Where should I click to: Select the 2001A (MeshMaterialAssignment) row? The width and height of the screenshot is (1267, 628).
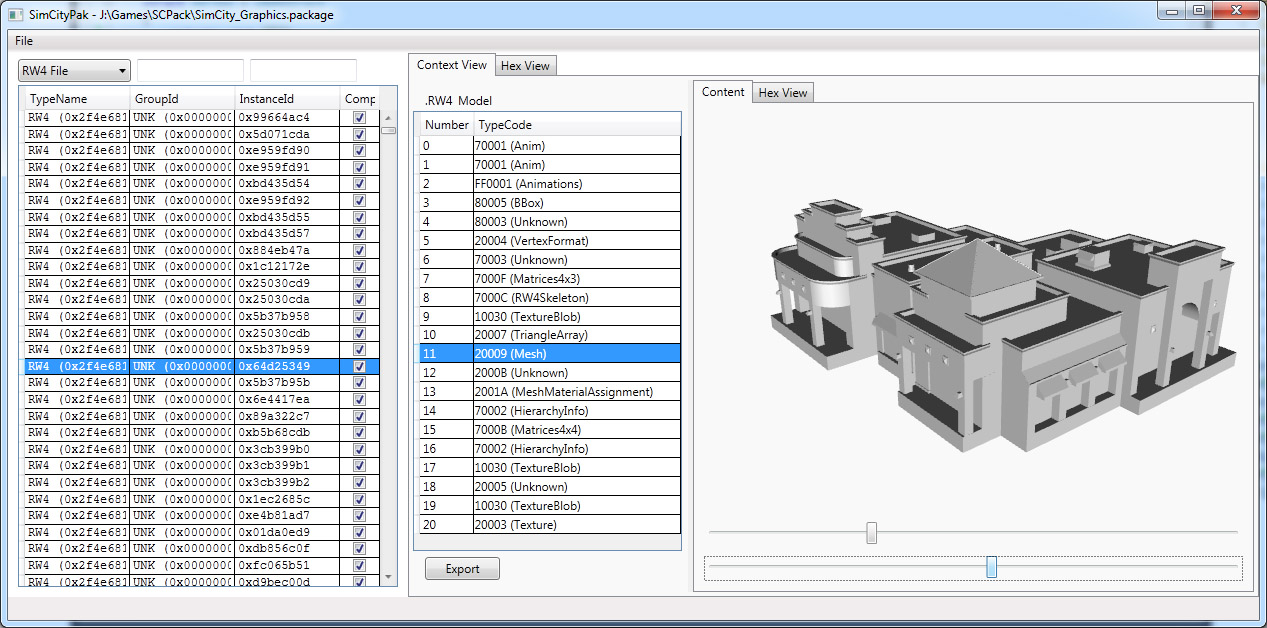click(x=565, y=392)
